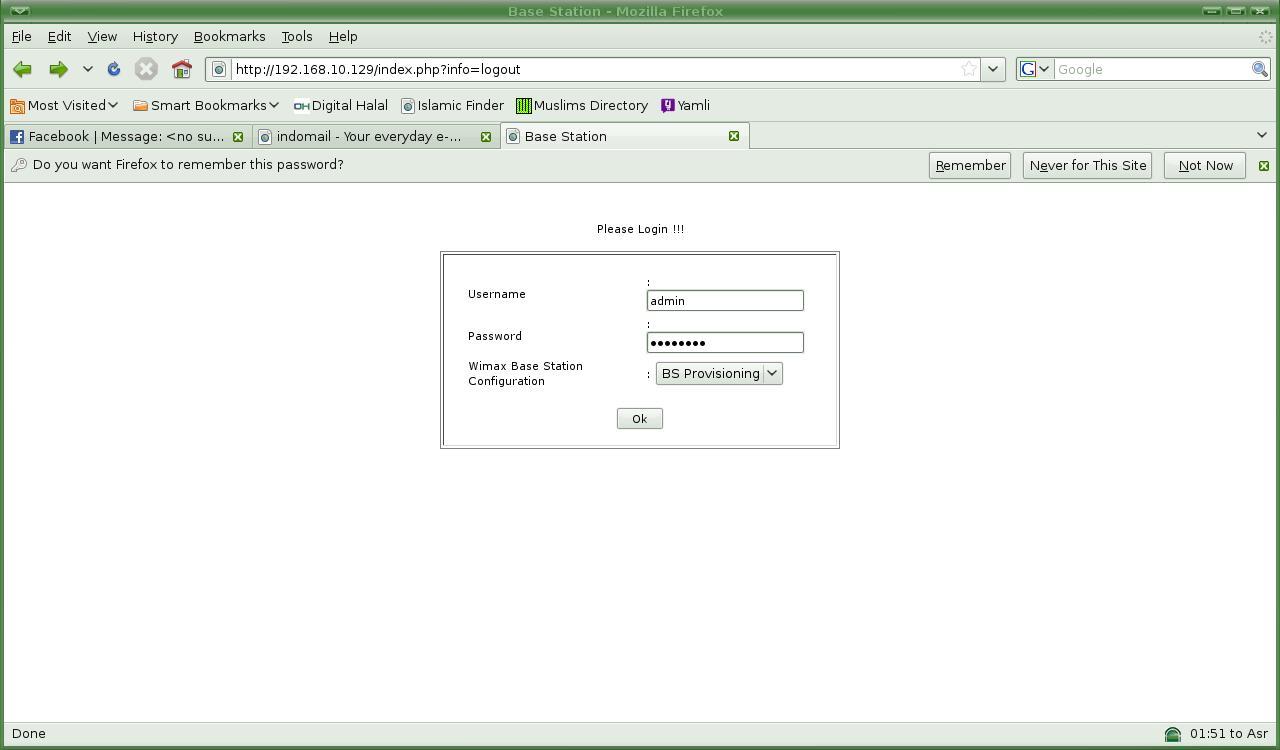The height and width of the screenshot is (750, 1280).
Task: Open the address bar history dropdown
Action: coord(993,69)
